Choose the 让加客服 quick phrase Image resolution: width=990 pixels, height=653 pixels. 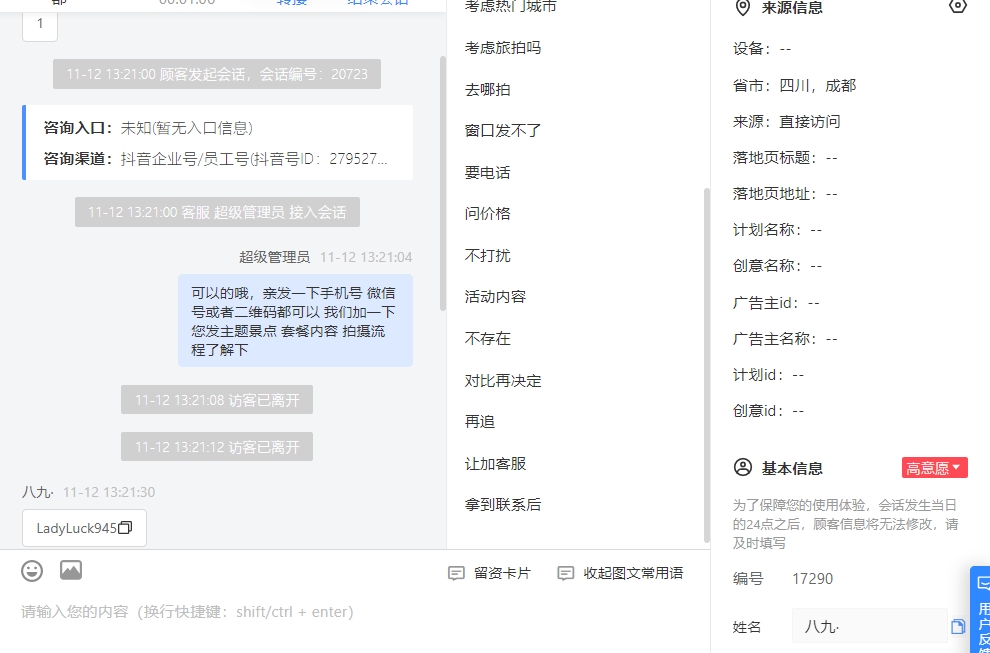495,464
